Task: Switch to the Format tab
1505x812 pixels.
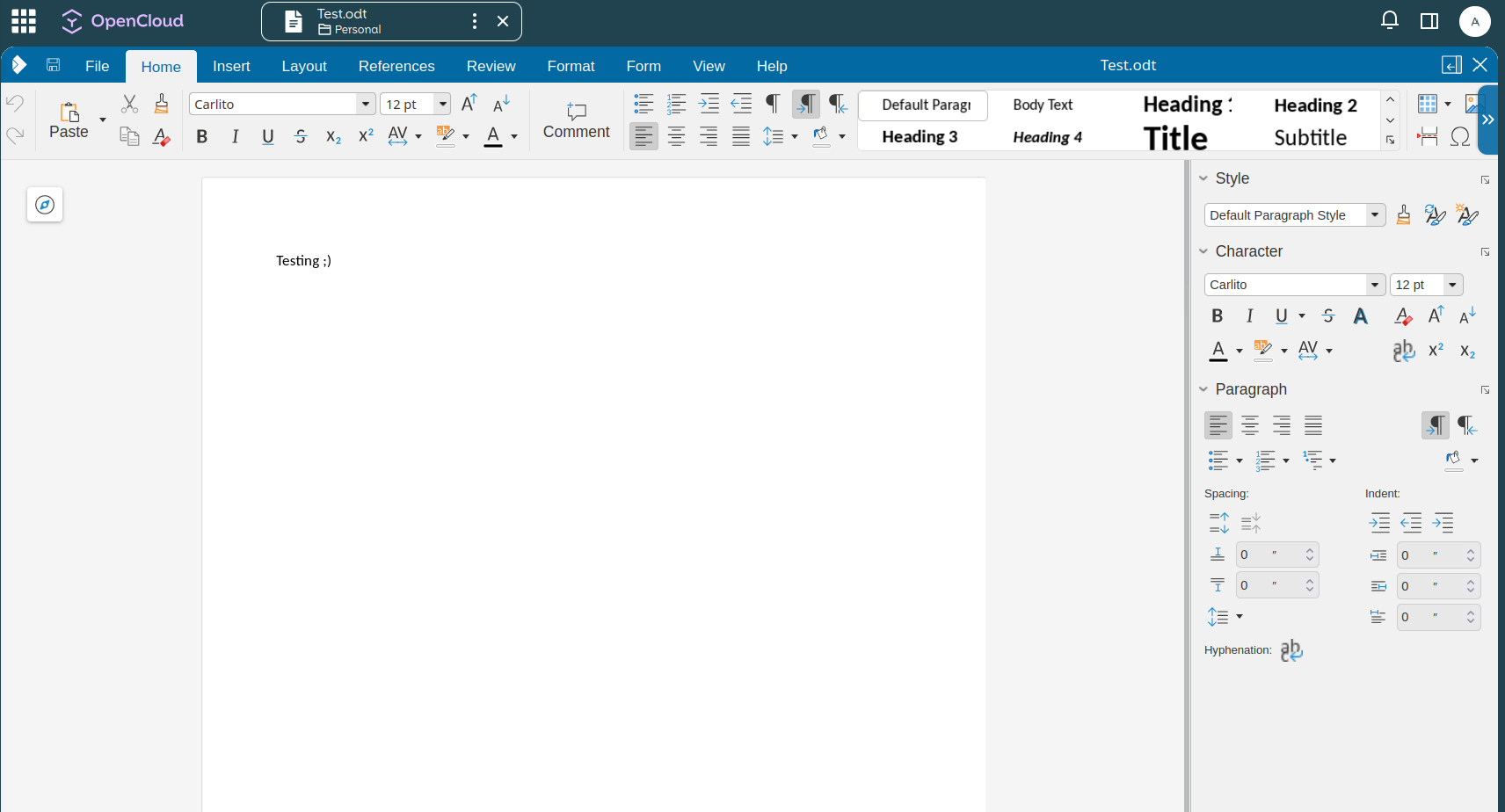Action: (571, 66)
